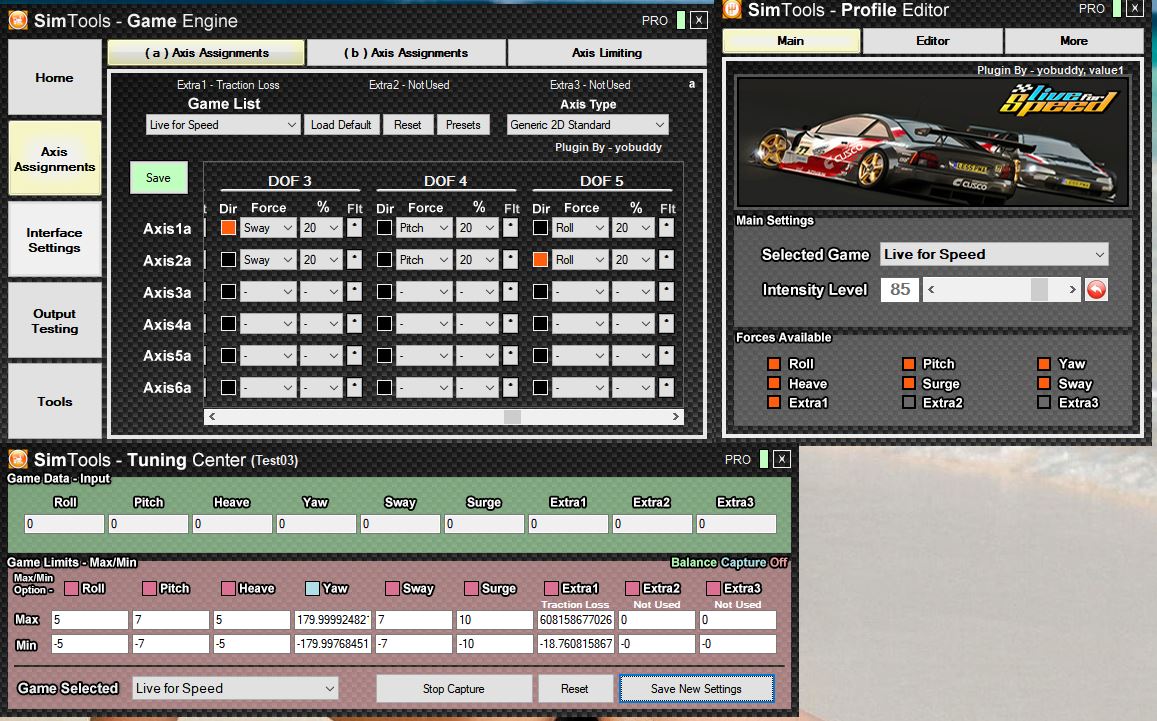This screenshot has height=721, width=1157.
Task: Toggle Yaw Max/Min option checkbox
Action: (x=312, y=588)
